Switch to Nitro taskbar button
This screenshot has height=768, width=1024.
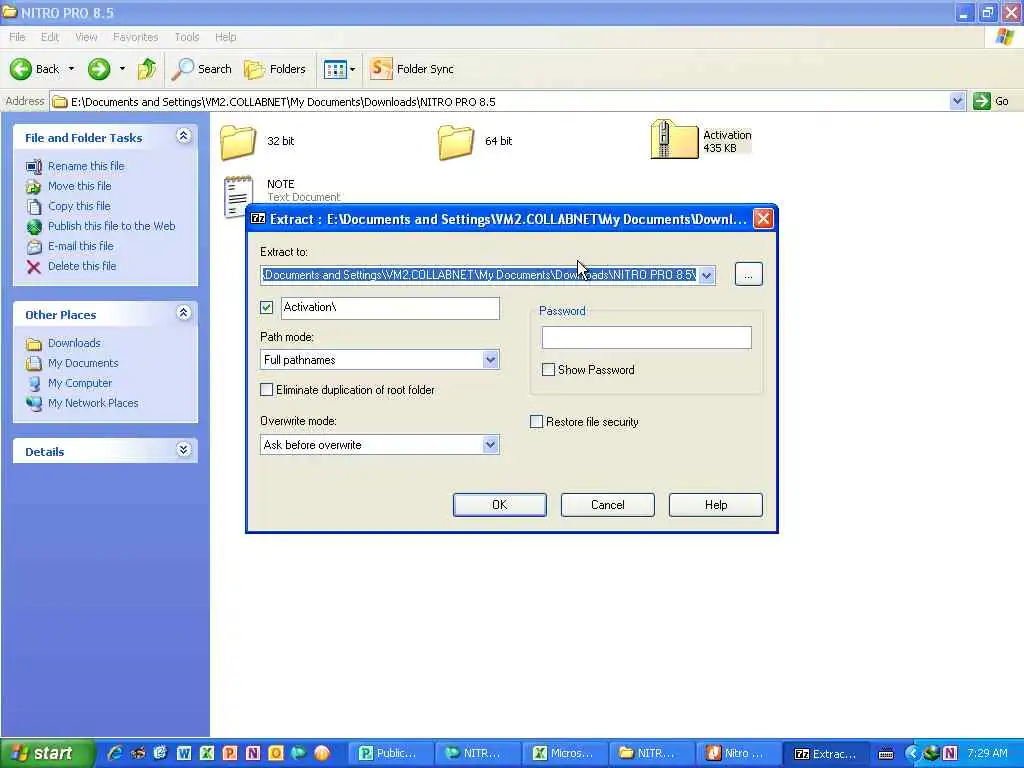738,753
